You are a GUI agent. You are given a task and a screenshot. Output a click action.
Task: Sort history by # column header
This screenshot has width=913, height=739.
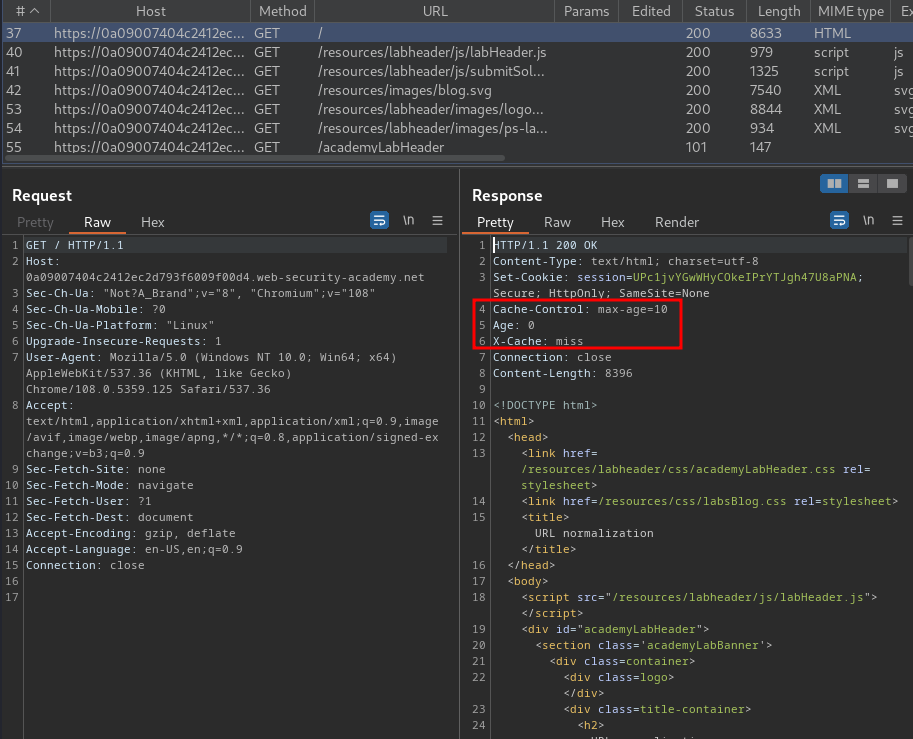pos(26,11)
